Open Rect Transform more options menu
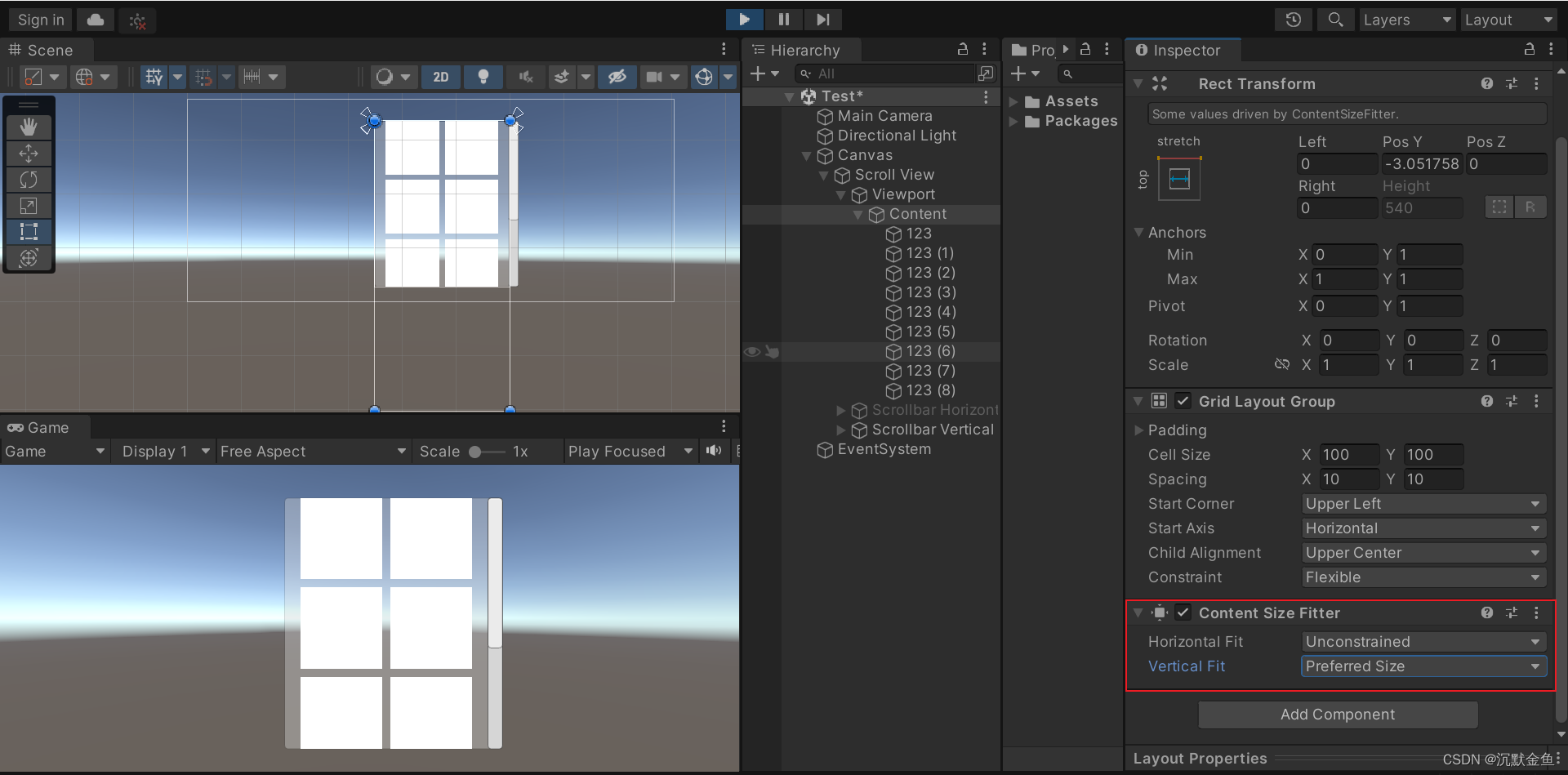The width and height of the screenshot is (1568, 775). (x=1536, y=83)
